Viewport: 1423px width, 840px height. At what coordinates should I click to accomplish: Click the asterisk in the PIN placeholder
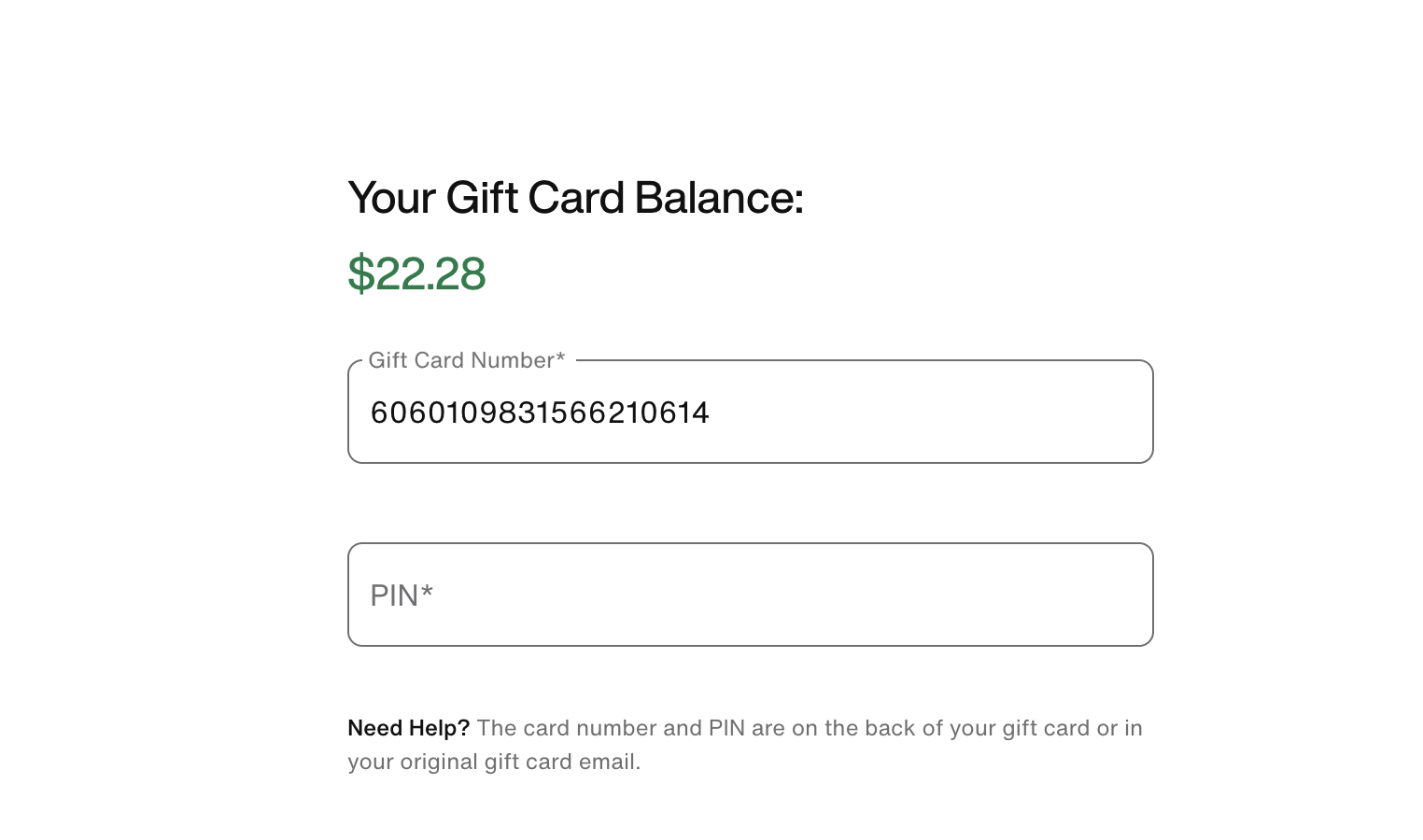coord(427,592)
